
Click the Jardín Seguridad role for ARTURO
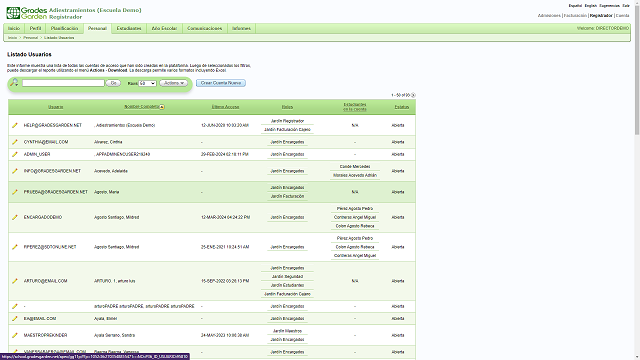(287, 277)
